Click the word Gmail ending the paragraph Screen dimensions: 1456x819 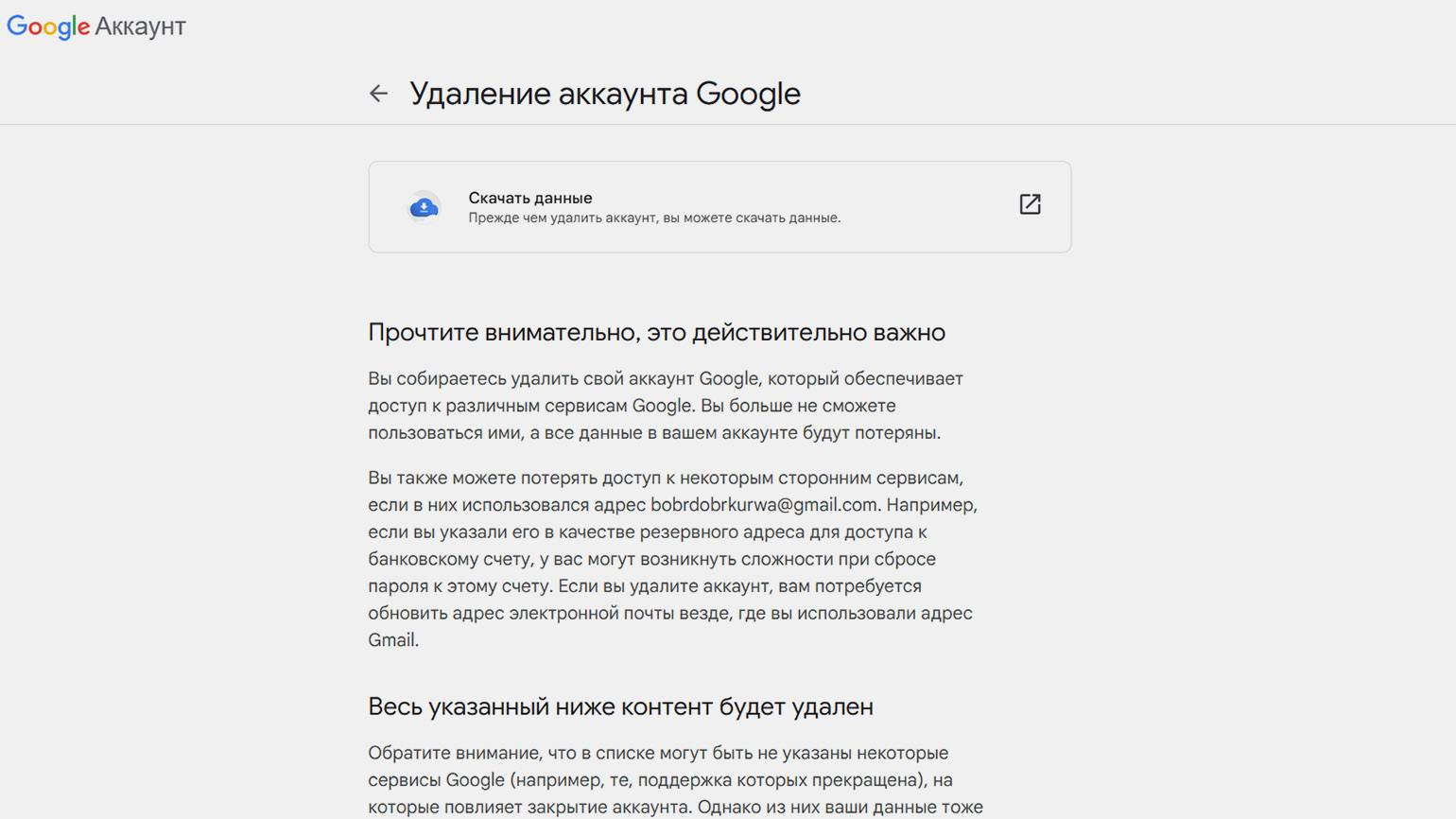pos(391,640)
